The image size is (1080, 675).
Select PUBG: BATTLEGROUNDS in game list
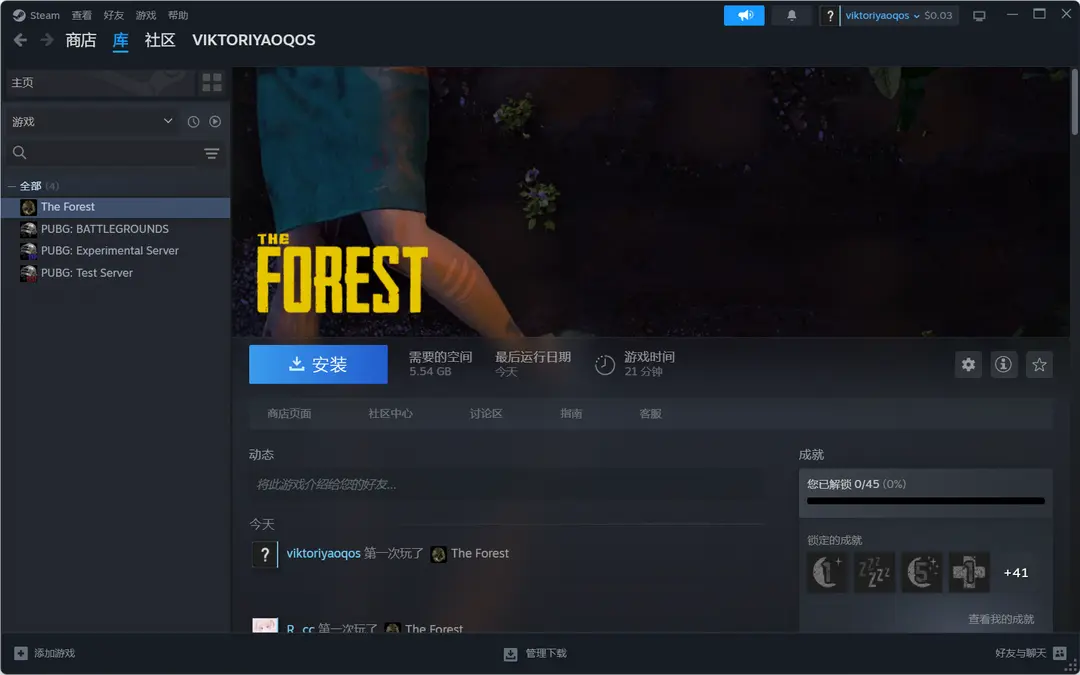(x=116, y=229)
